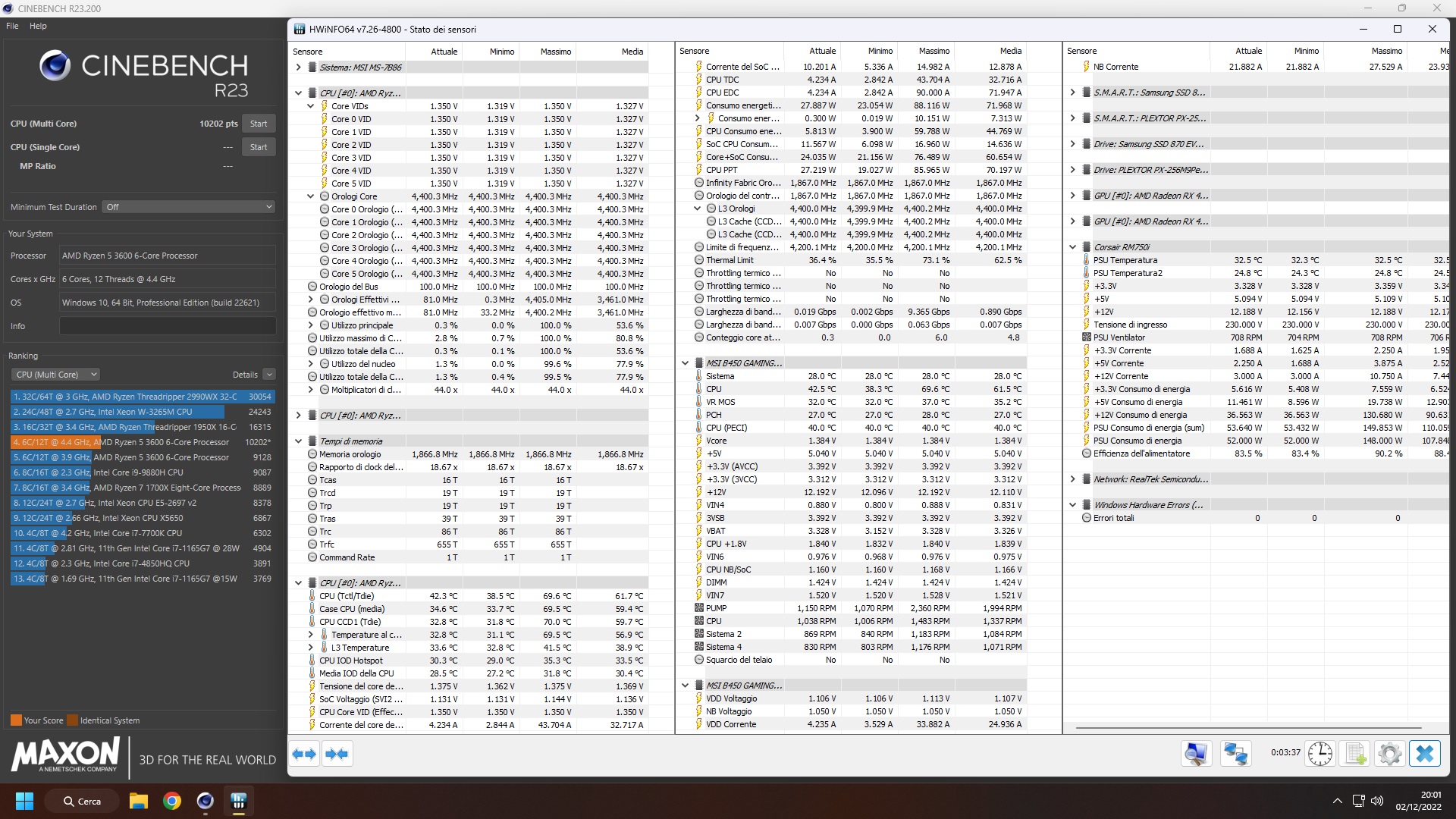The width and height of the screenshot is (1456, 819).
Task: Open HWiNFO sensor settings gear icon
Action: [x=1390, y=754]
